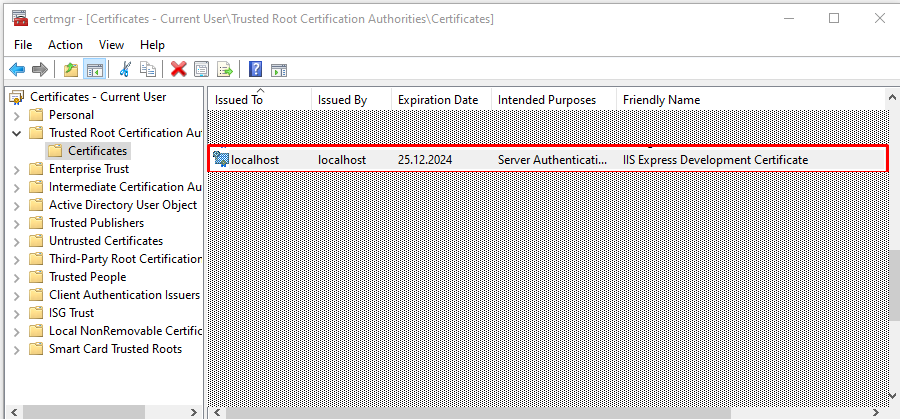
Task: Toggle the Show/Hide Console Tree icon
Action: [94, 70]
